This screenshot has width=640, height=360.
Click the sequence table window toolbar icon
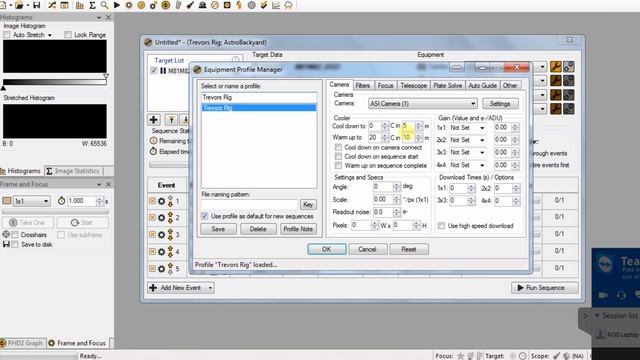[64, 5]
